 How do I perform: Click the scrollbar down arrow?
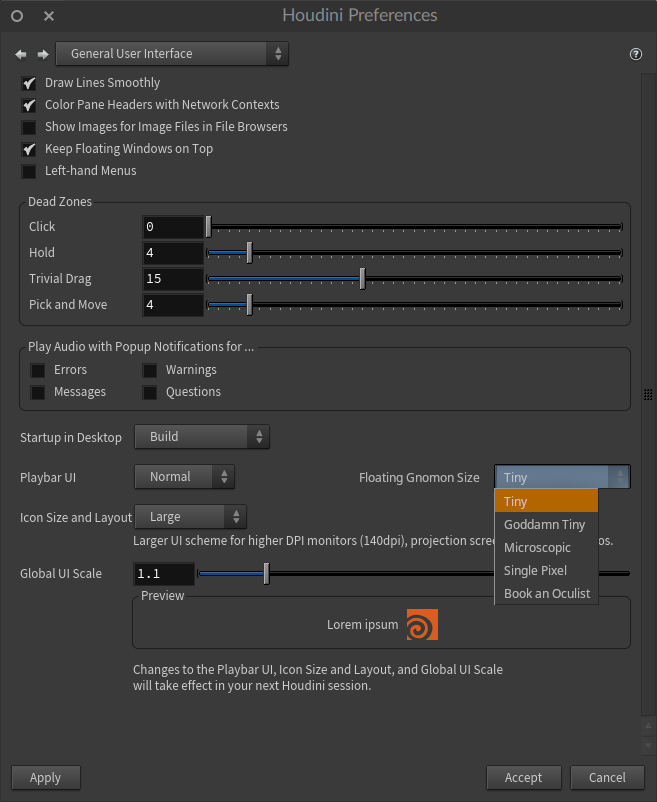[x=648, y=745]
